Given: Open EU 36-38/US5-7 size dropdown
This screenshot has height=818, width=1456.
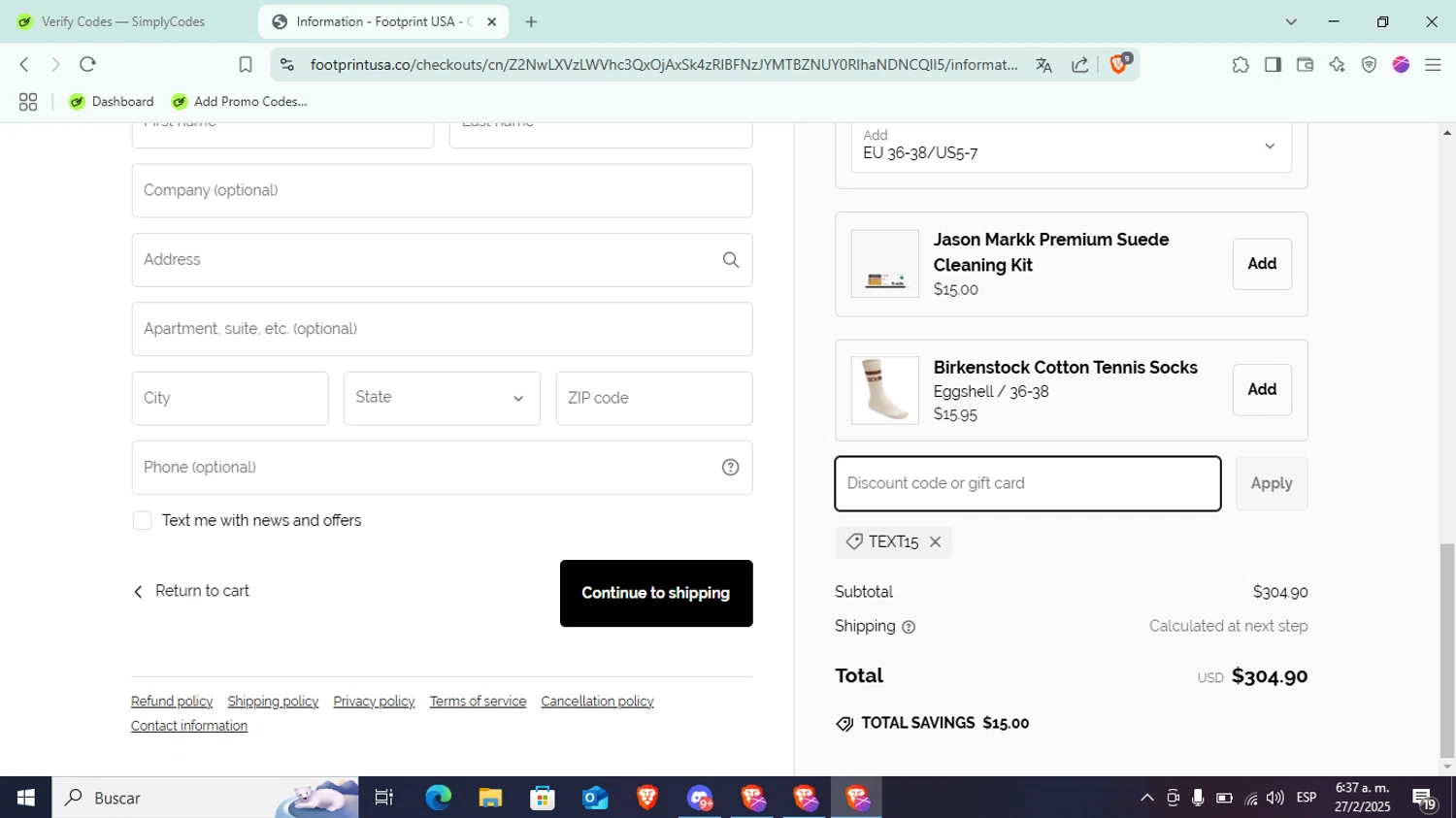Looking at the screenshot, I should pyautogui.click(x=1072, y=147).
